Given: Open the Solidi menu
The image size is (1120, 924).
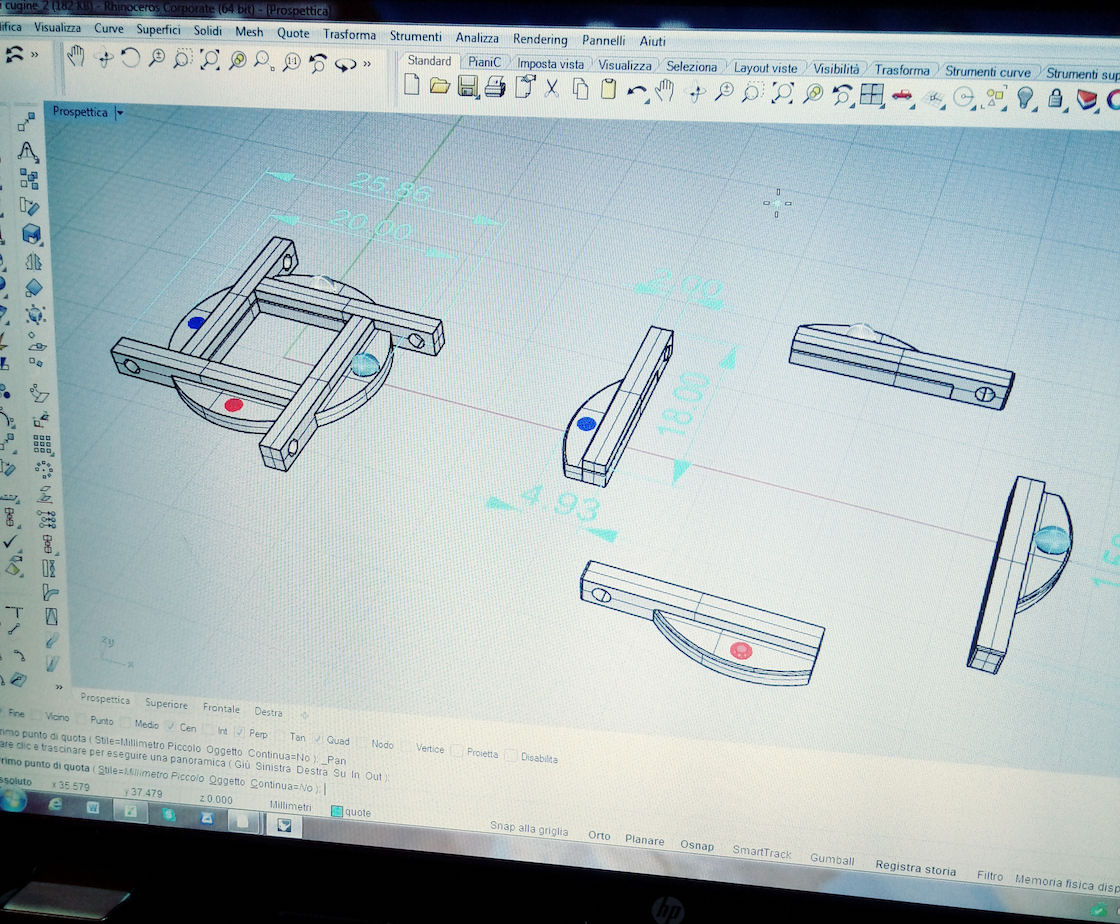Looking at the screenshot, I should 208,31.
